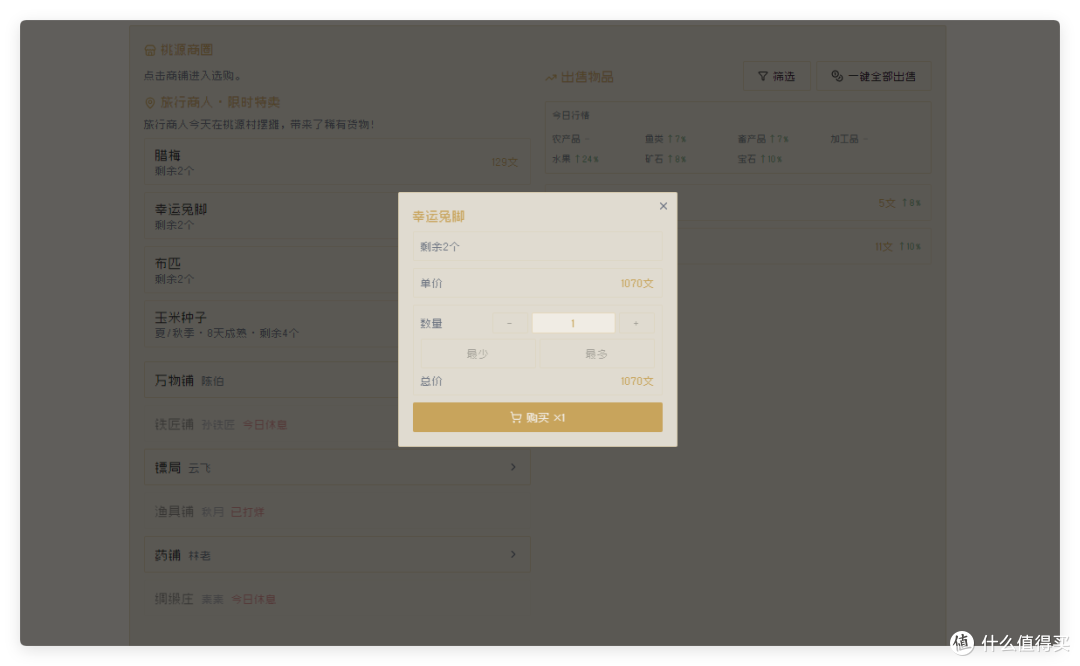Set quantity to 最少
This screenshot has width=1080, height=666.
[x=477, y=354]
